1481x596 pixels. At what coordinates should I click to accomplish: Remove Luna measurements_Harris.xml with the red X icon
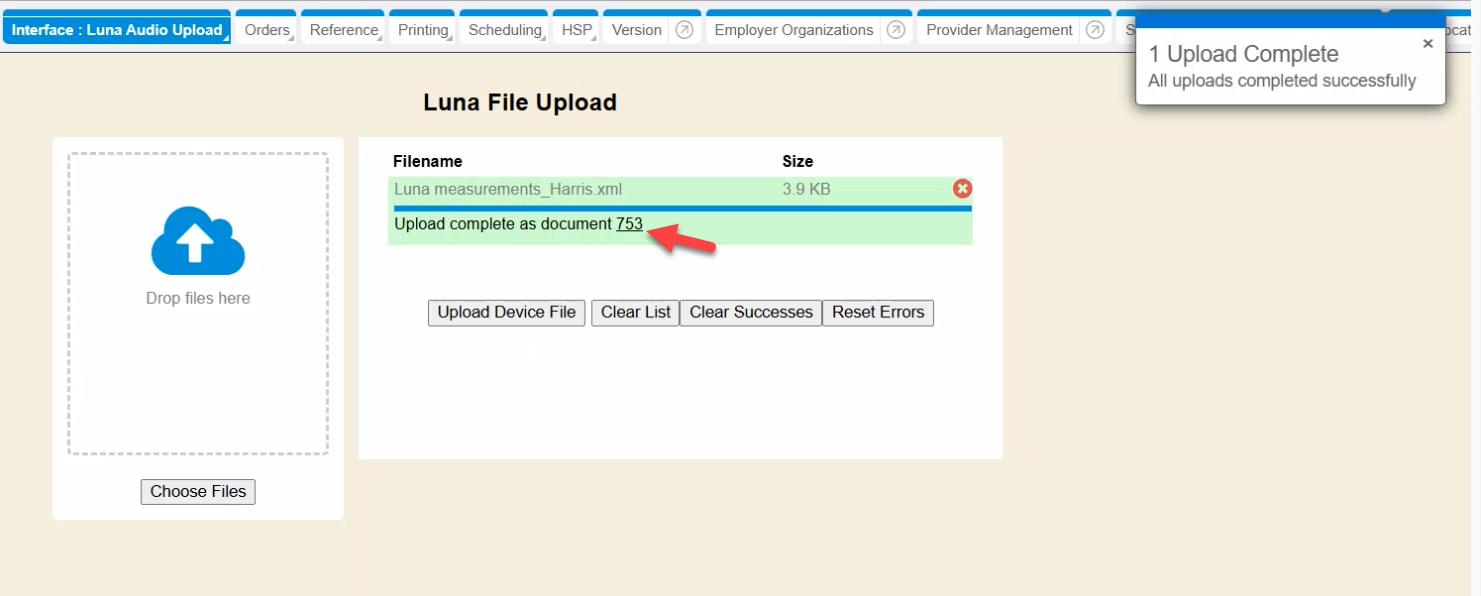pyautogui.click(x=962, y=189)
